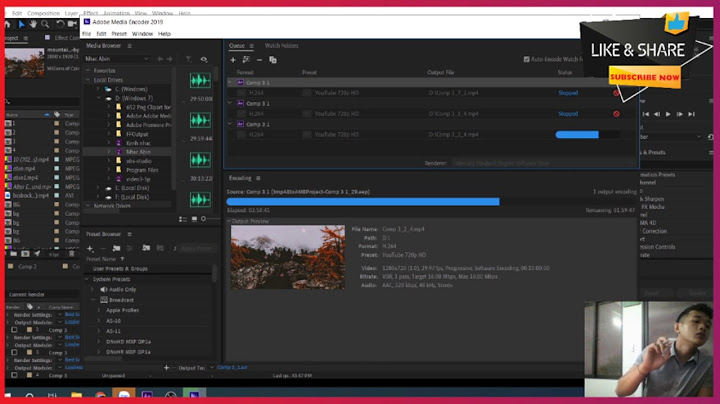
Task: Switch to the Queue tab
Action: point(237,46)
